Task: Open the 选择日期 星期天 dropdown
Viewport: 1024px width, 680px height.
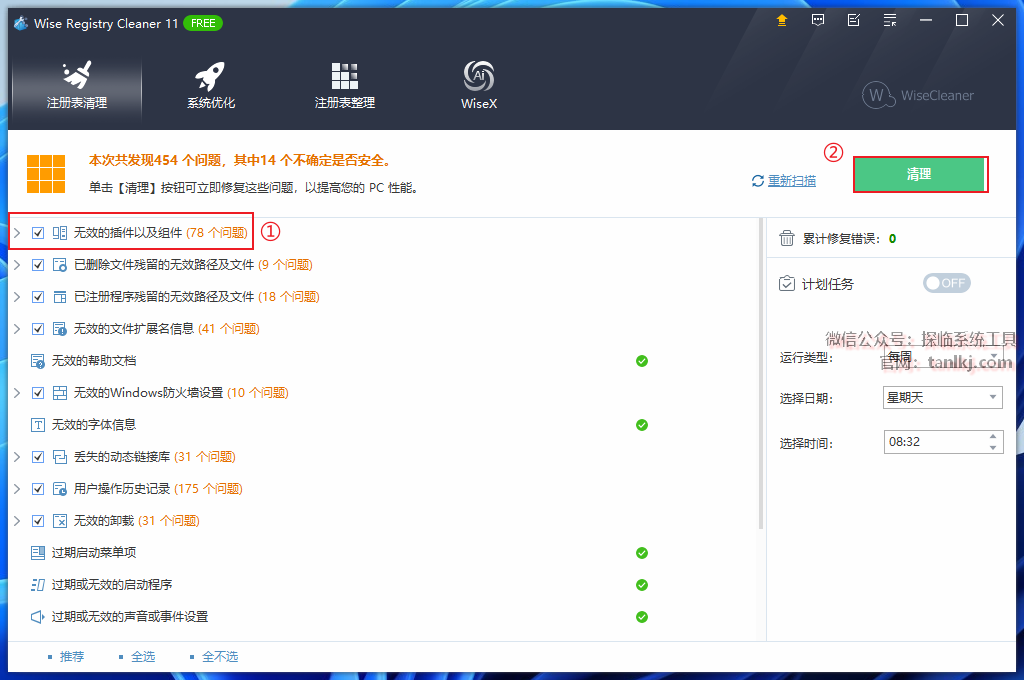Action: (x=942, y=397)
